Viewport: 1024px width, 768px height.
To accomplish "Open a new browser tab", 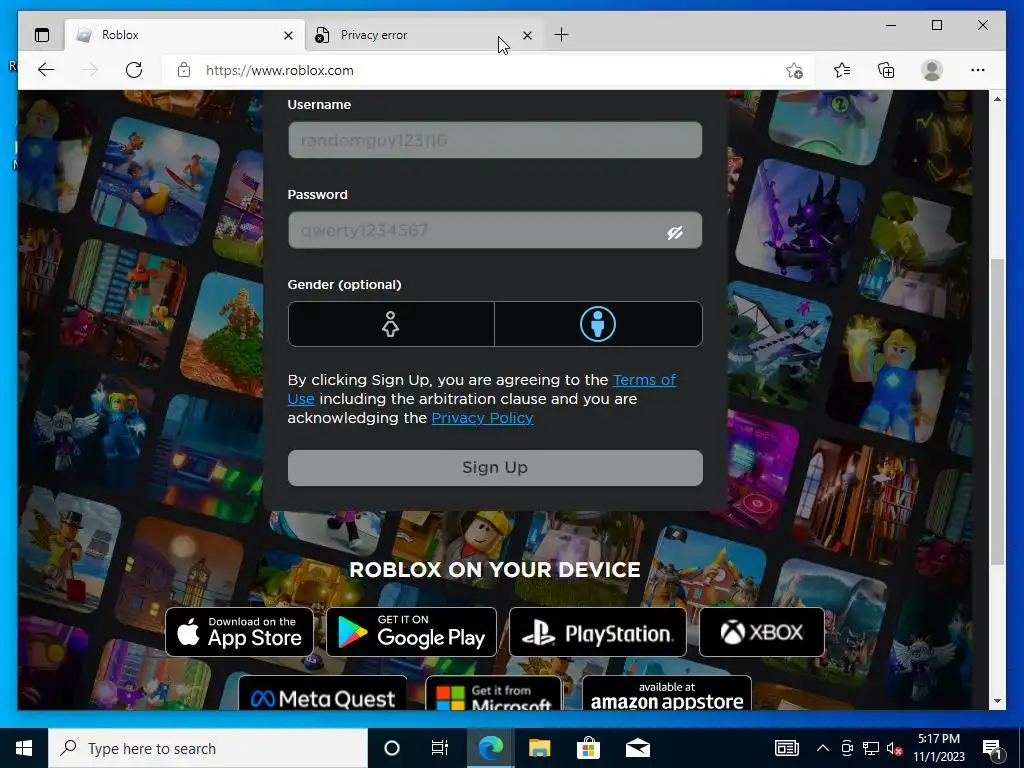I will [x=561, y=35].
